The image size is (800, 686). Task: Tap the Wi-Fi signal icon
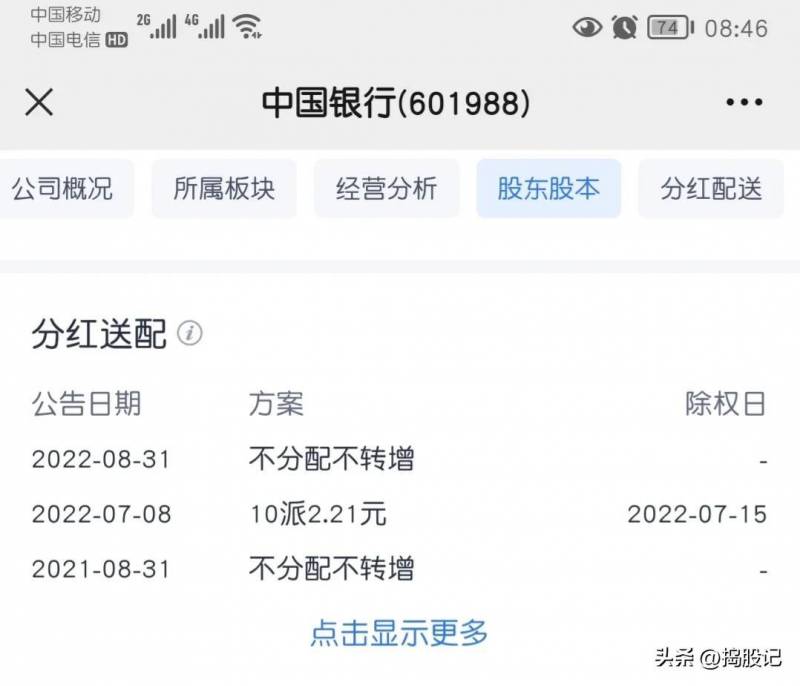pos(247,27)
